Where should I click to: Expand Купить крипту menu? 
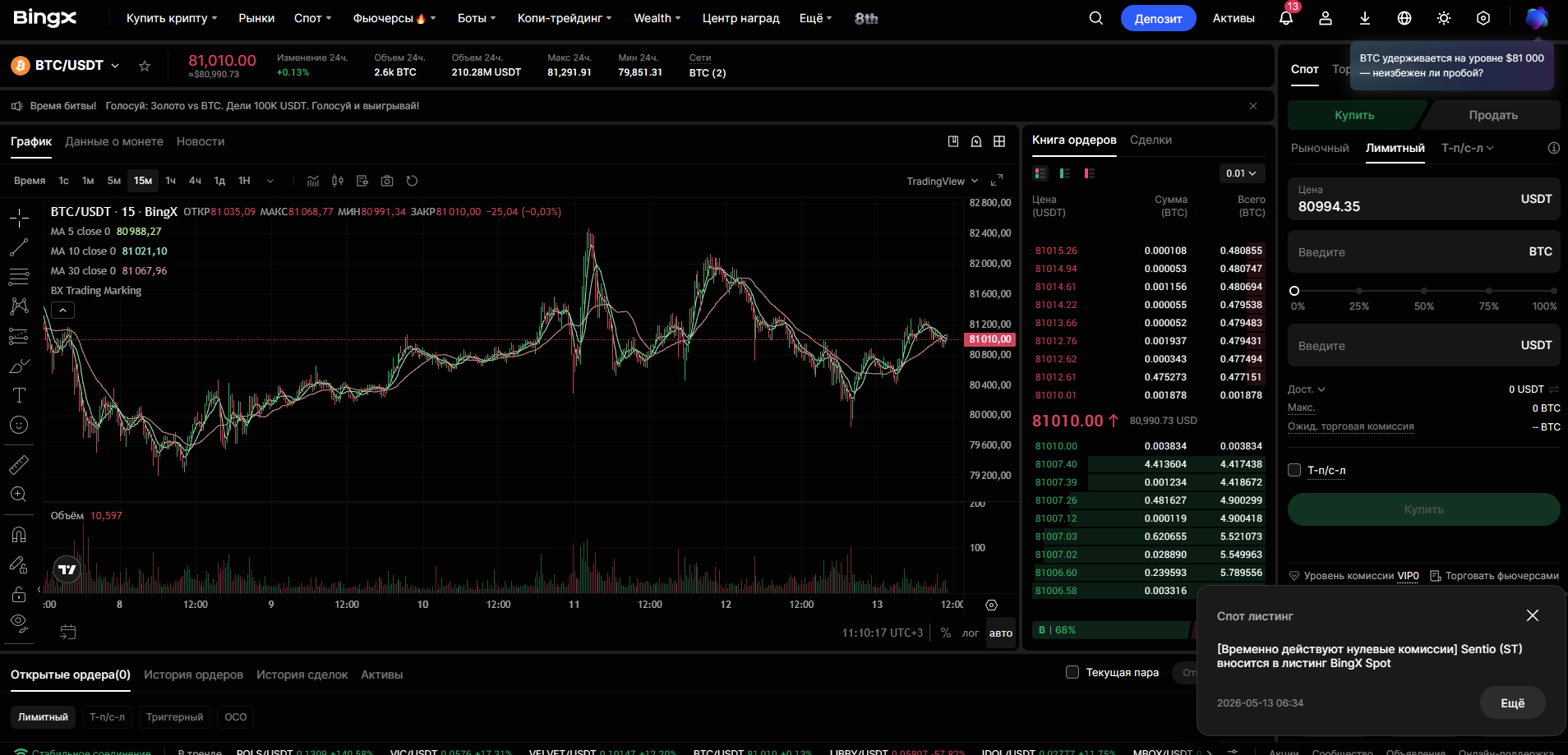point(172,18)
